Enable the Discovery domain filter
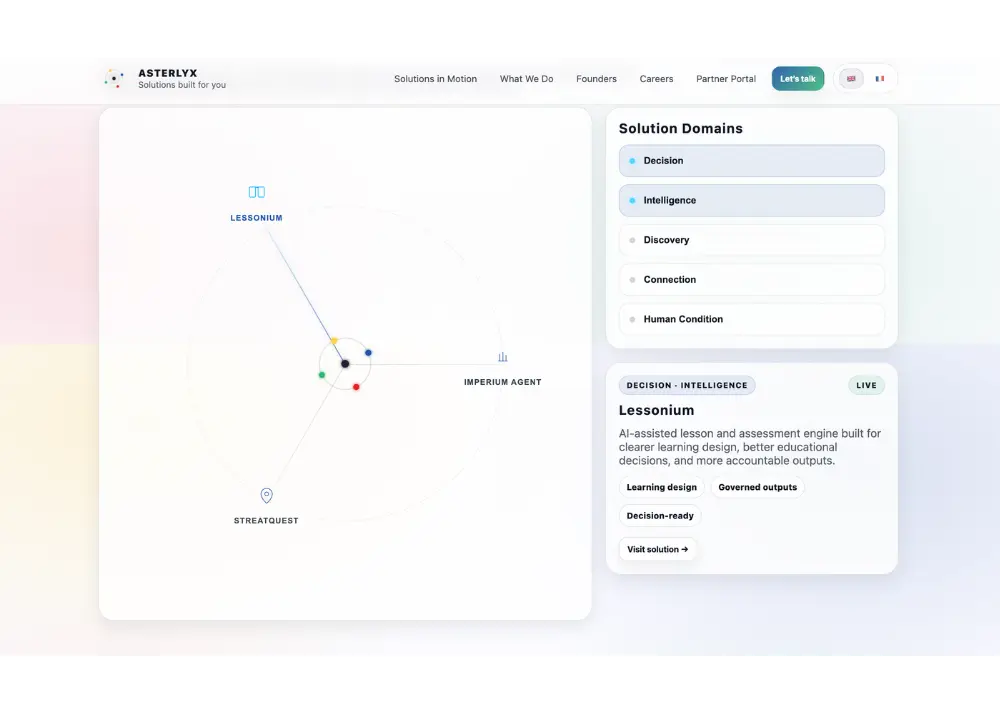 (x=751, y=240)
